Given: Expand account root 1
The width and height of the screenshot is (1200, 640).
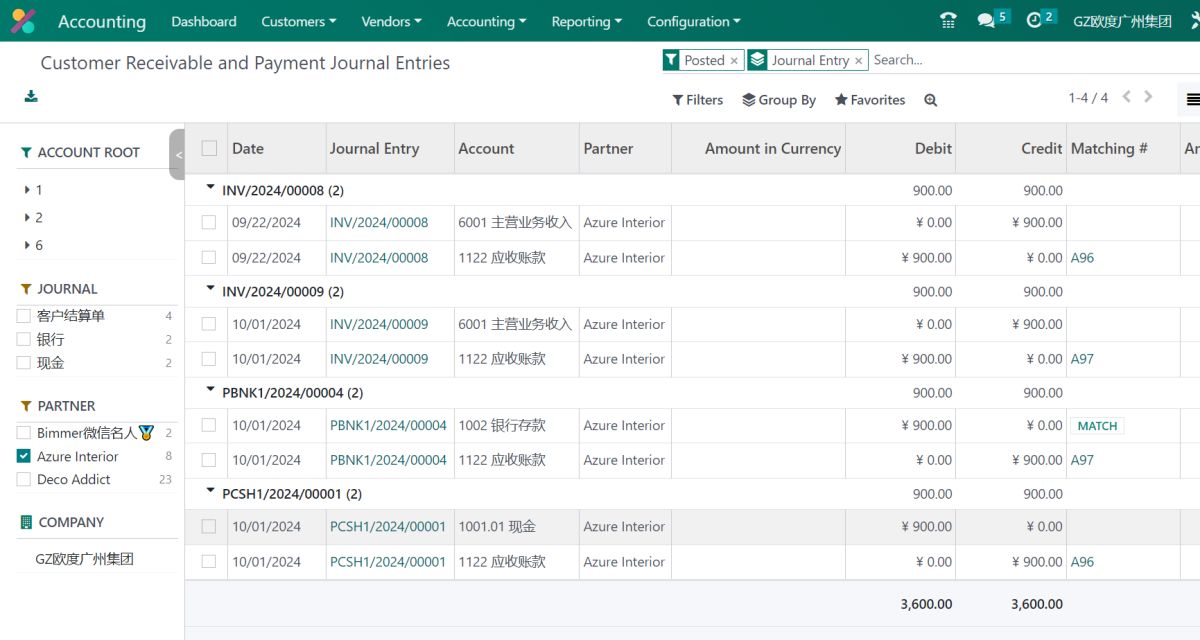Looking at the screenshot, I should 27,190.
